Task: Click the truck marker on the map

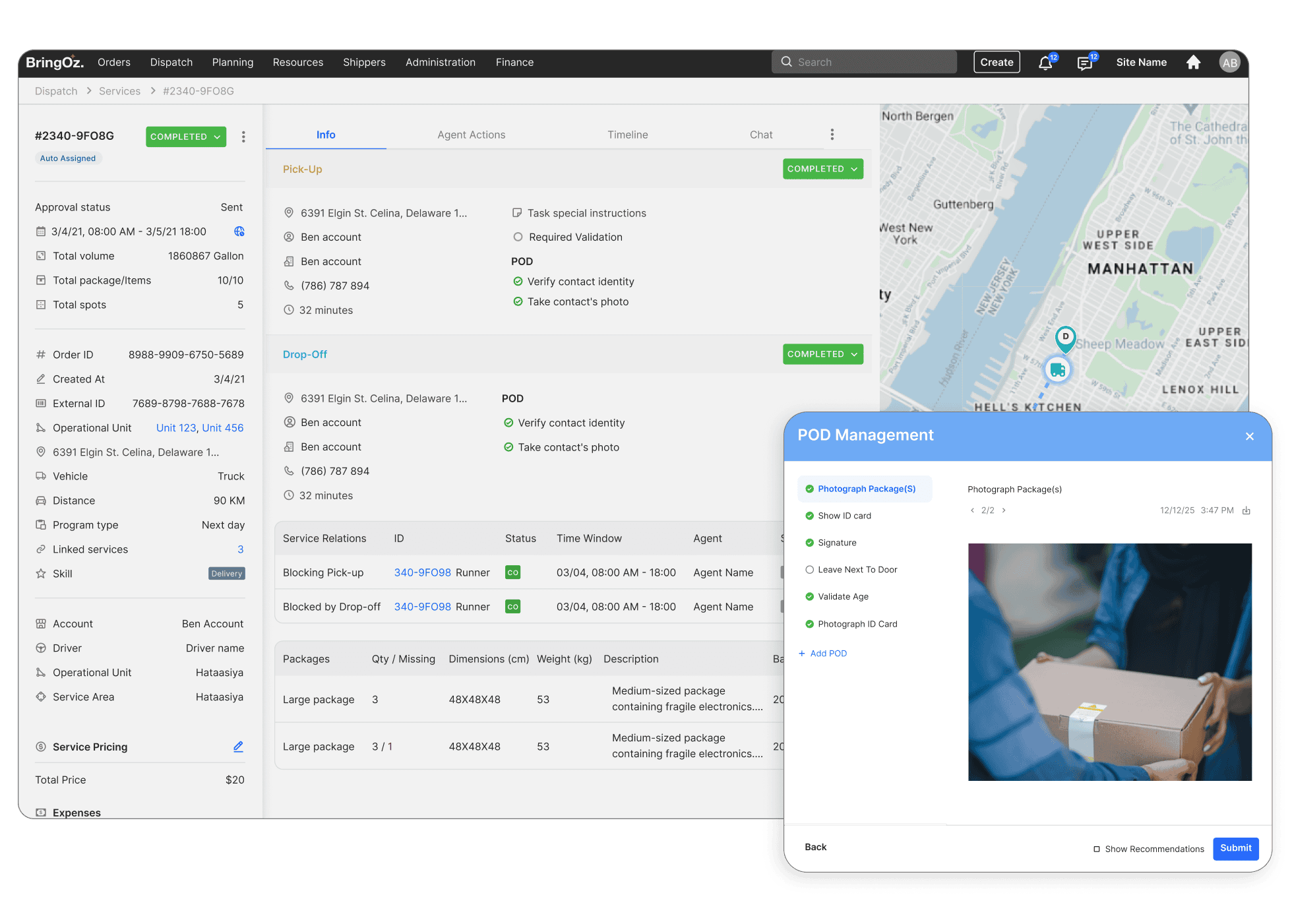Action: (x=1057, y=369)
